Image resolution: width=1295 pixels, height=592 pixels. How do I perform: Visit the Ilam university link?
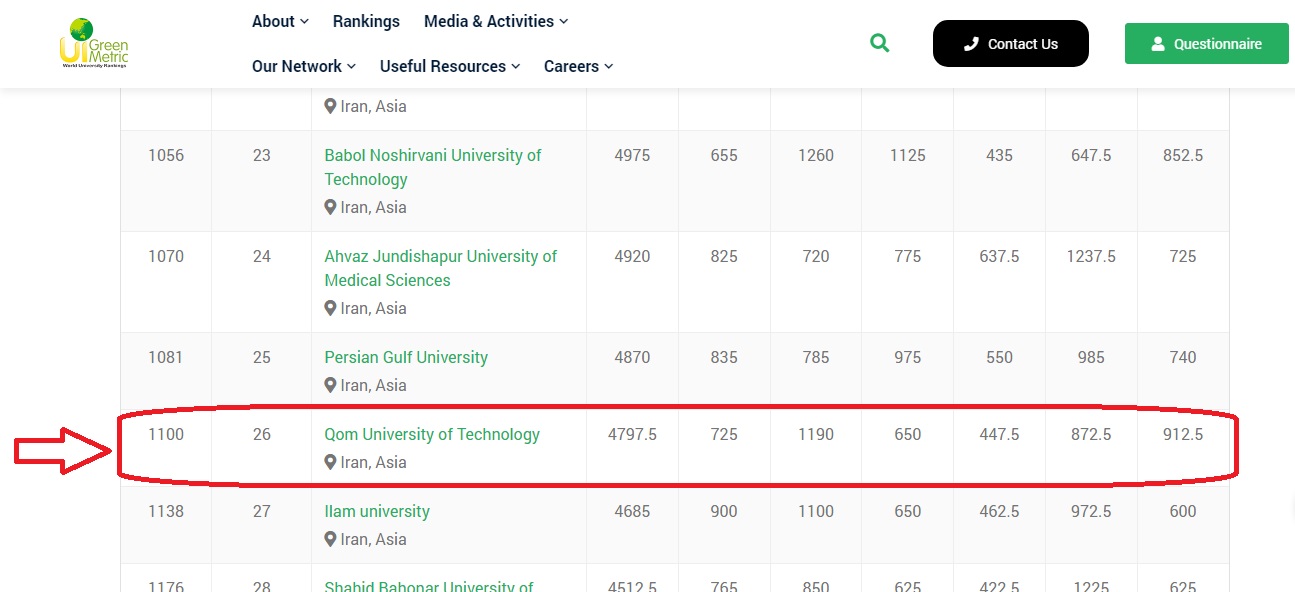click(377, 511)
